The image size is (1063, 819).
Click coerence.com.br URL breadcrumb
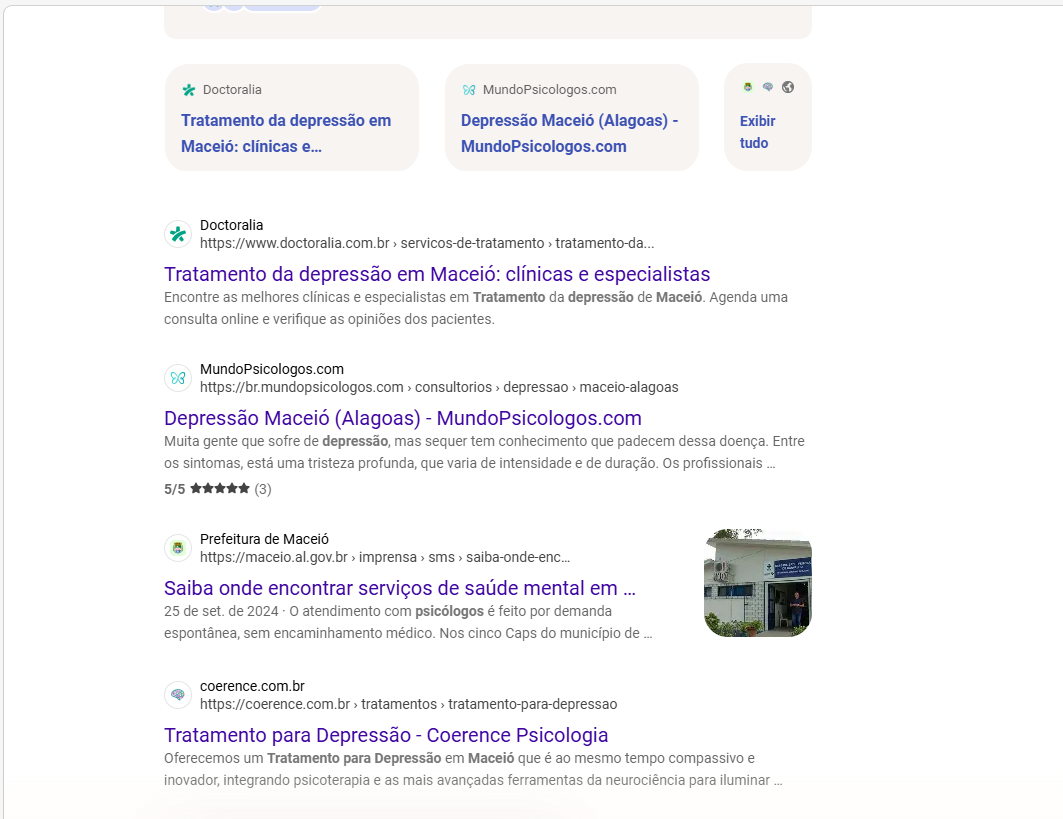point(408,704)
